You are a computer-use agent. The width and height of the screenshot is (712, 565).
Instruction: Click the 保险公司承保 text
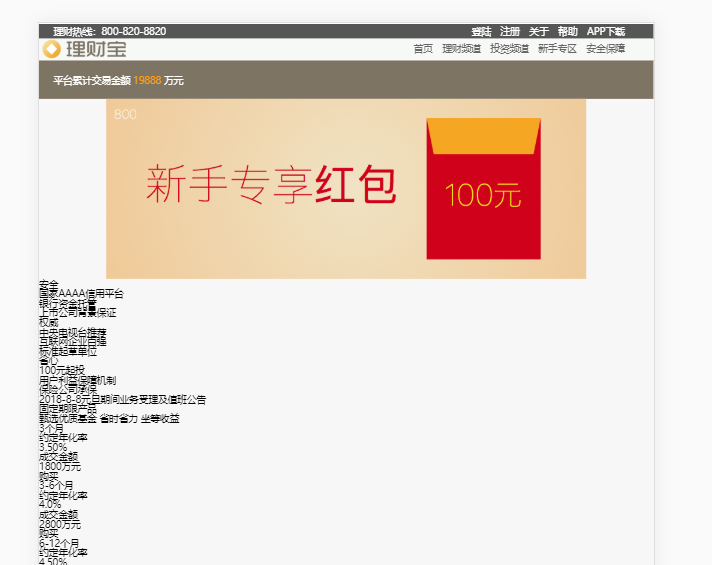[68, 390]
